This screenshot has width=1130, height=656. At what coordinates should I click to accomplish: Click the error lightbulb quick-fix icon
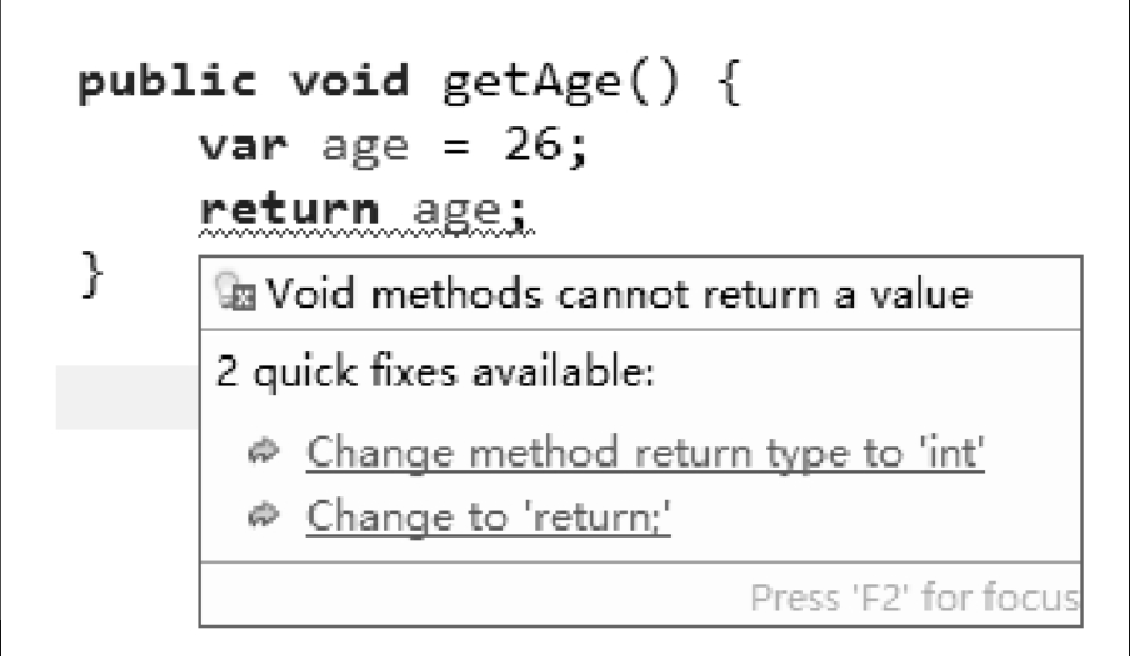pyautogui.click(x=235, y=293)
